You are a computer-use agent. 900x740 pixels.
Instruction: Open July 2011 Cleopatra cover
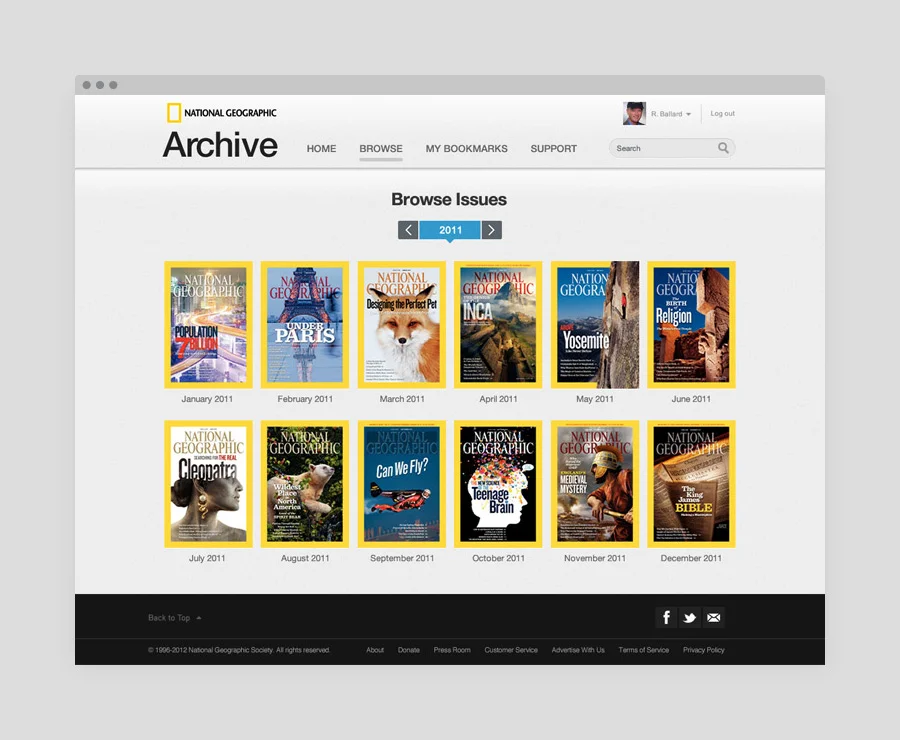click(x=208, y=484)
